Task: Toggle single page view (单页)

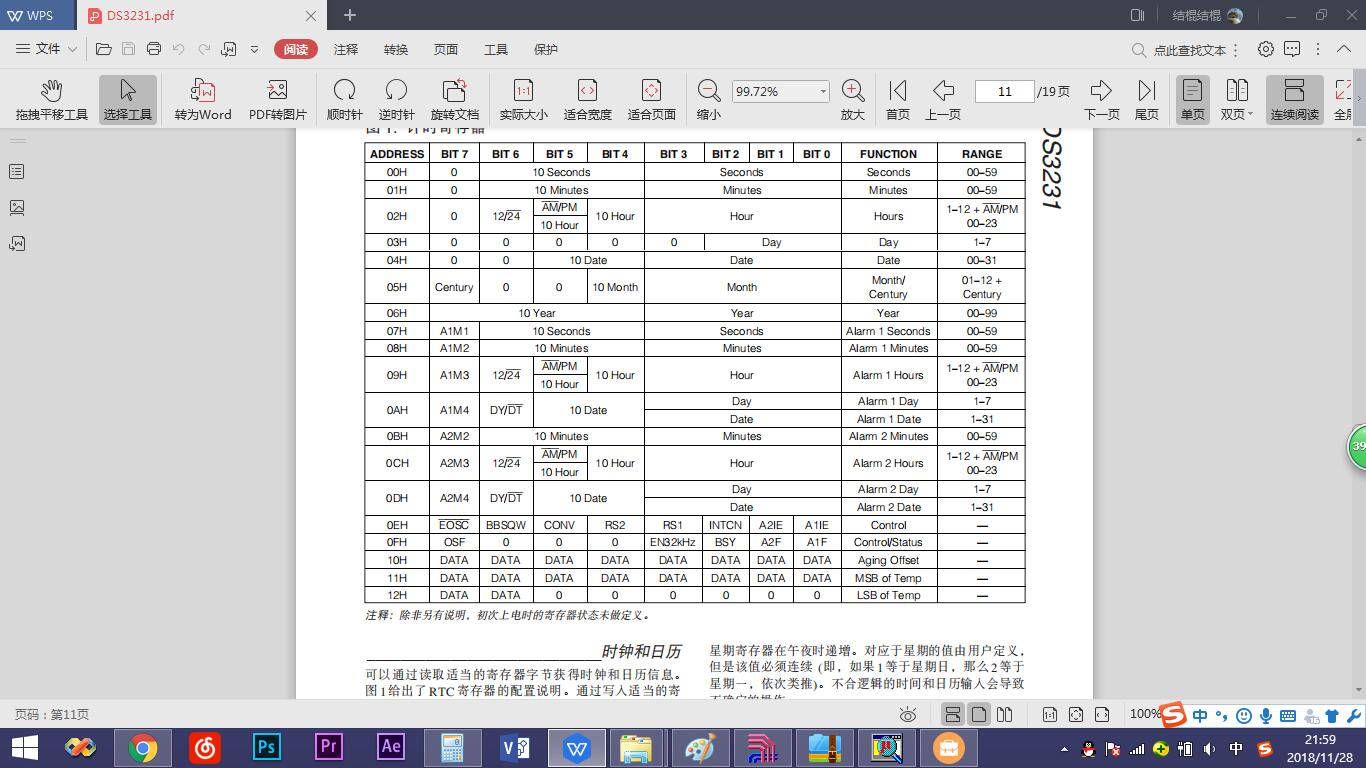Action: click(1192, 100)
